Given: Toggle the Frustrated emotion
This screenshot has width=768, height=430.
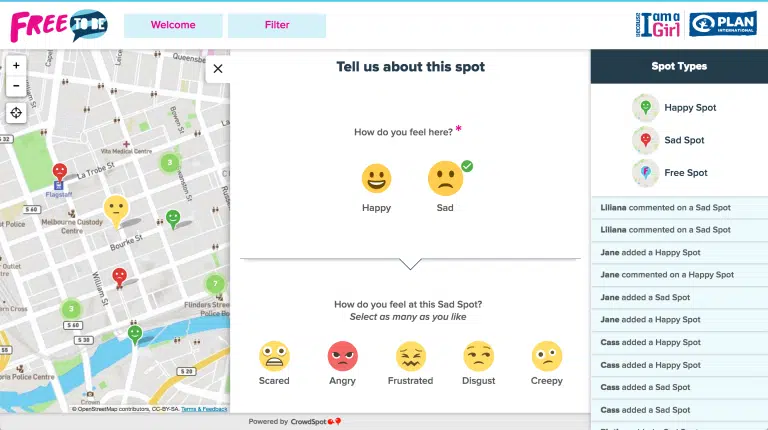Looking at the screenshot, I should point(410,356).
